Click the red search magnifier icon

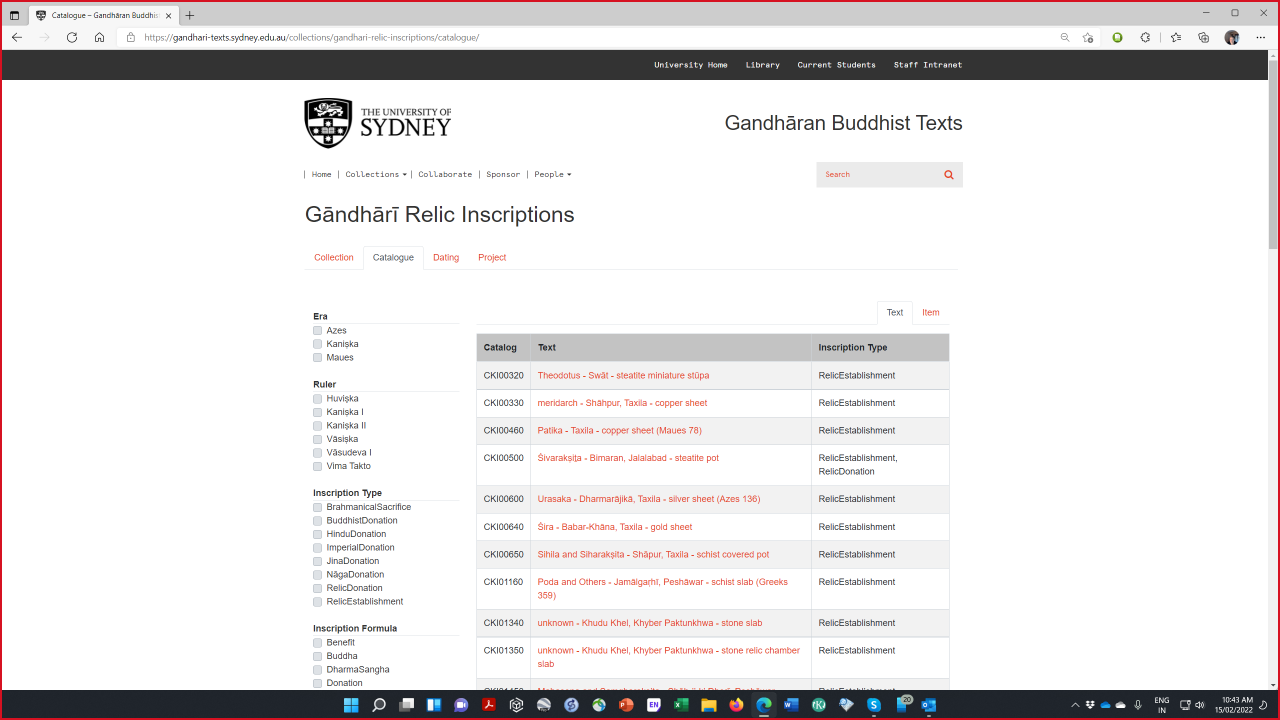pyautogui.click(x=948, y=175)
